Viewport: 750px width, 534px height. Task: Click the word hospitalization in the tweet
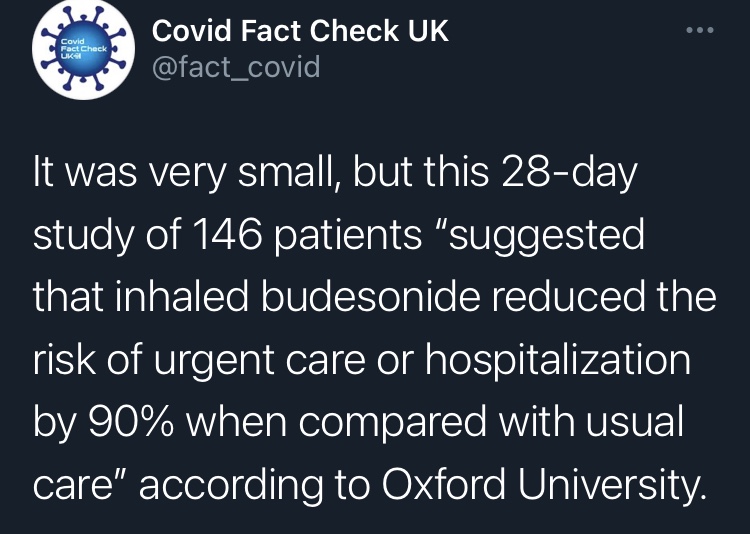[558, 359]
